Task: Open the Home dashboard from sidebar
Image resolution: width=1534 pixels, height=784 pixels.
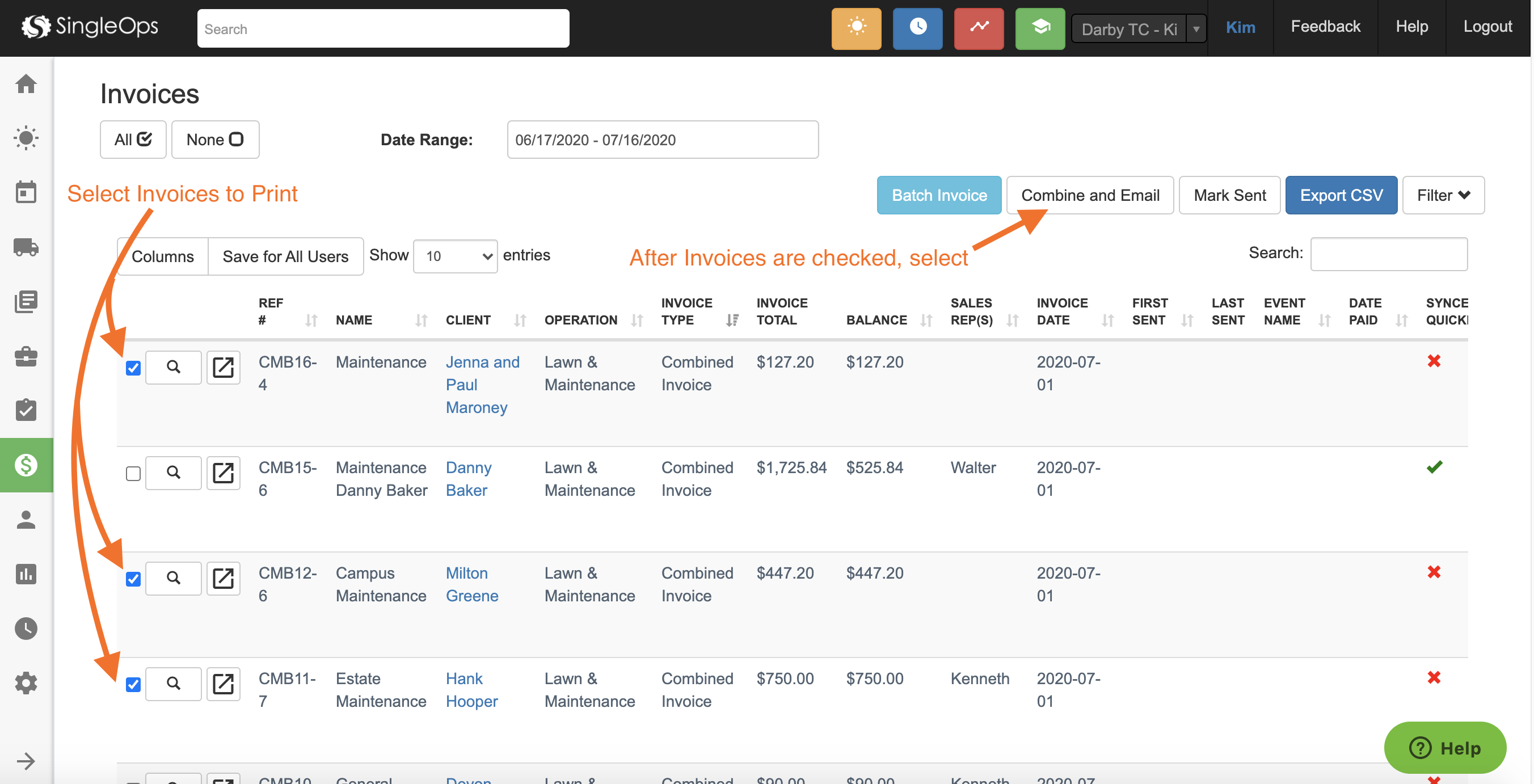Action: (26, 84)
